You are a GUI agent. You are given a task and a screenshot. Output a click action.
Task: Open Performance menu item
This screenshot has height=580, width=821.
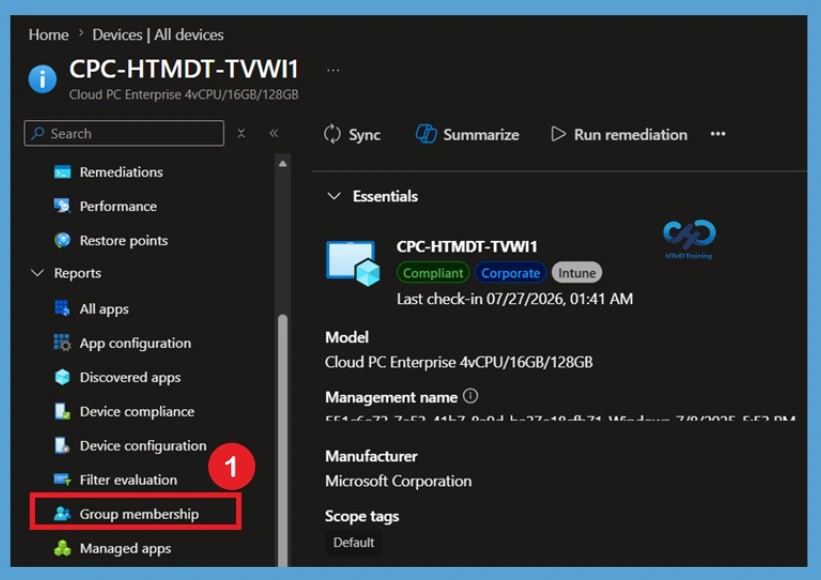pyautogui.click(x=118, y=206)
